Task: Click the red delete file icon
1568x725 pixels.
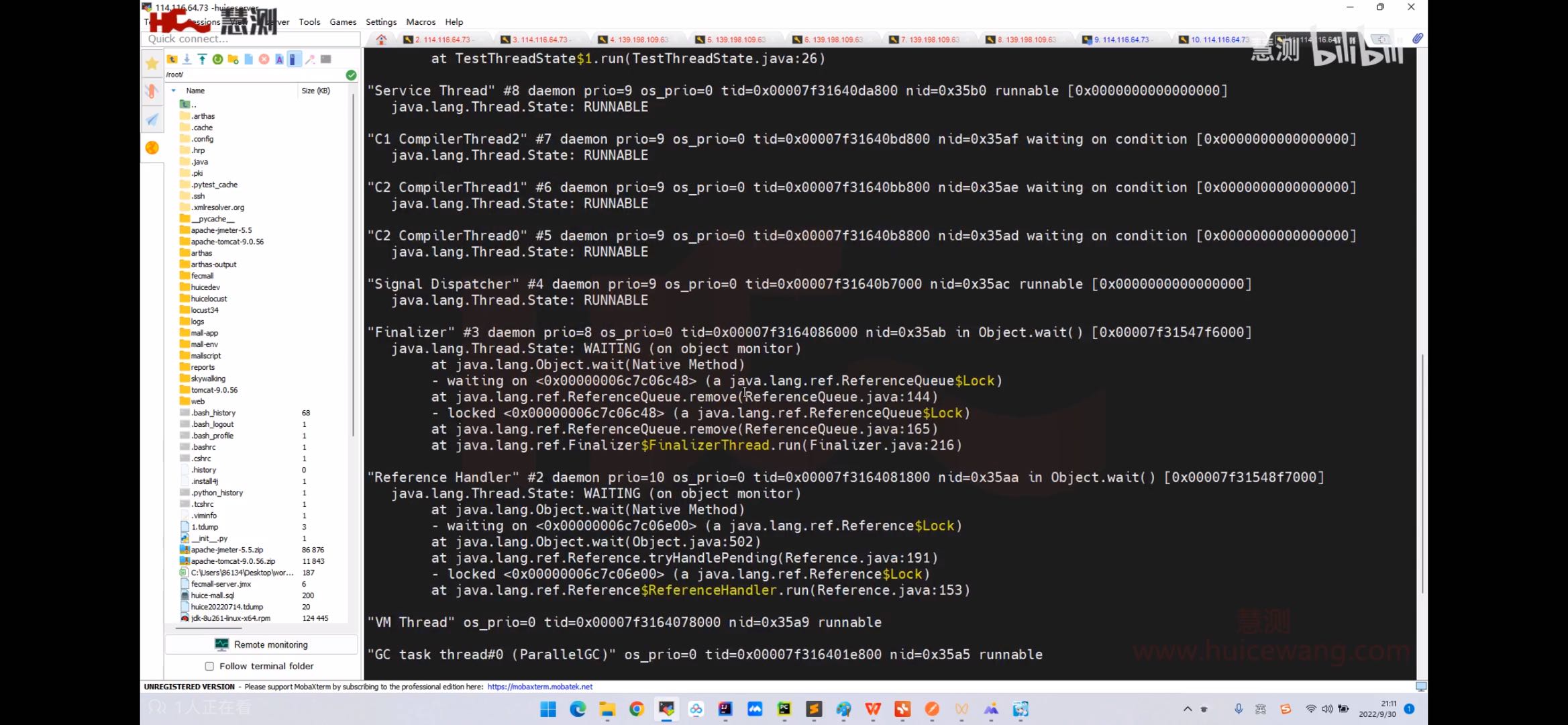Action: 264,59
